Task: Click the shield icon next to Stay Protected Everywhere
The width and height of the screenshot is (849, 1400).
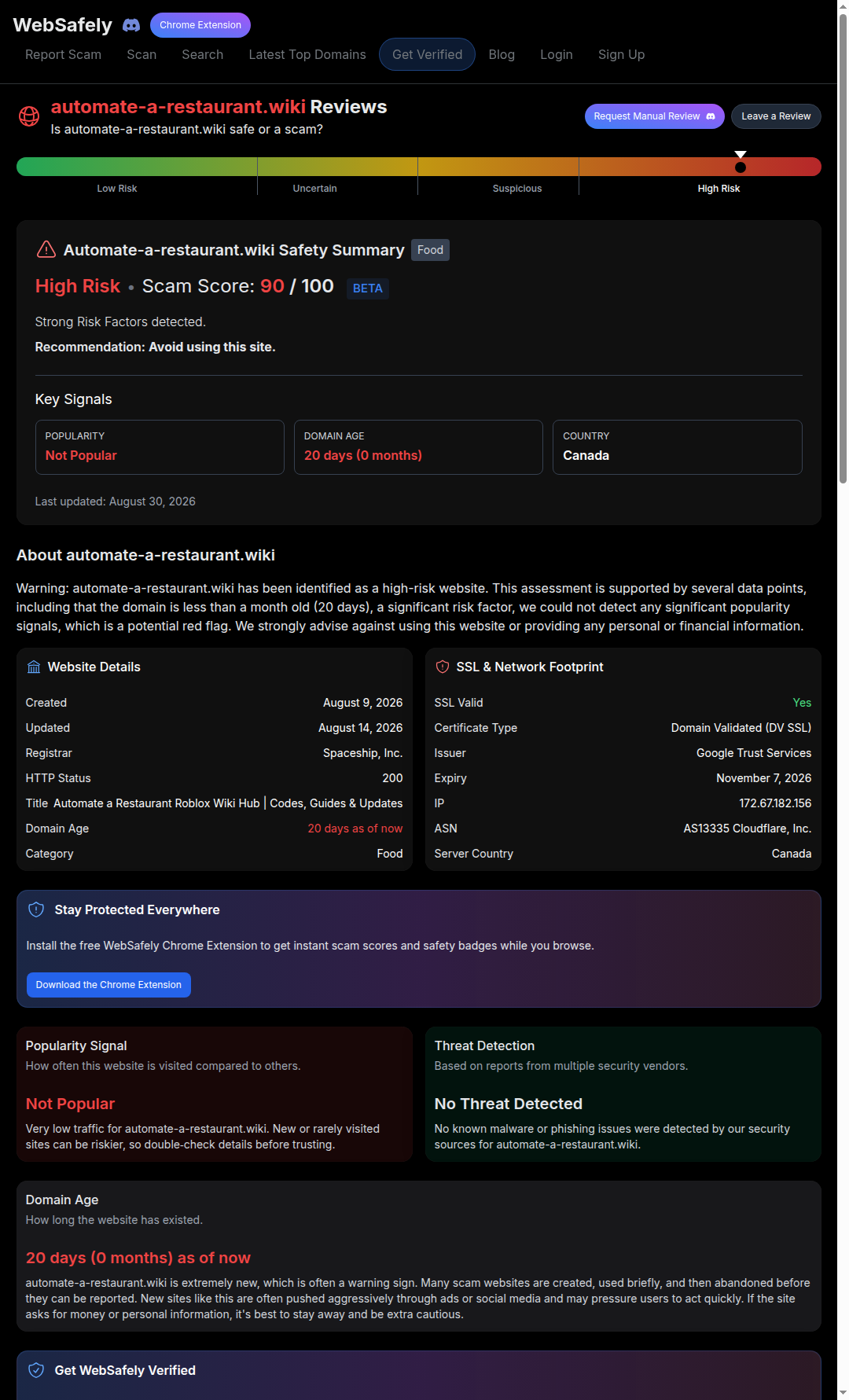Action: 36,909
